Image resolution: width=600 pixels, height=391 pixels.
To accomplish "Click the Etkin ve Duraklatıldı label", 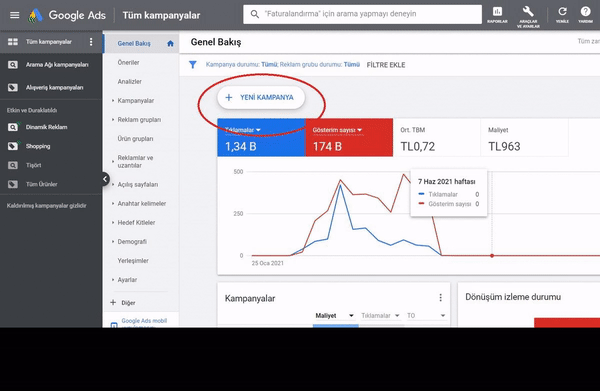I will [32, 111].
